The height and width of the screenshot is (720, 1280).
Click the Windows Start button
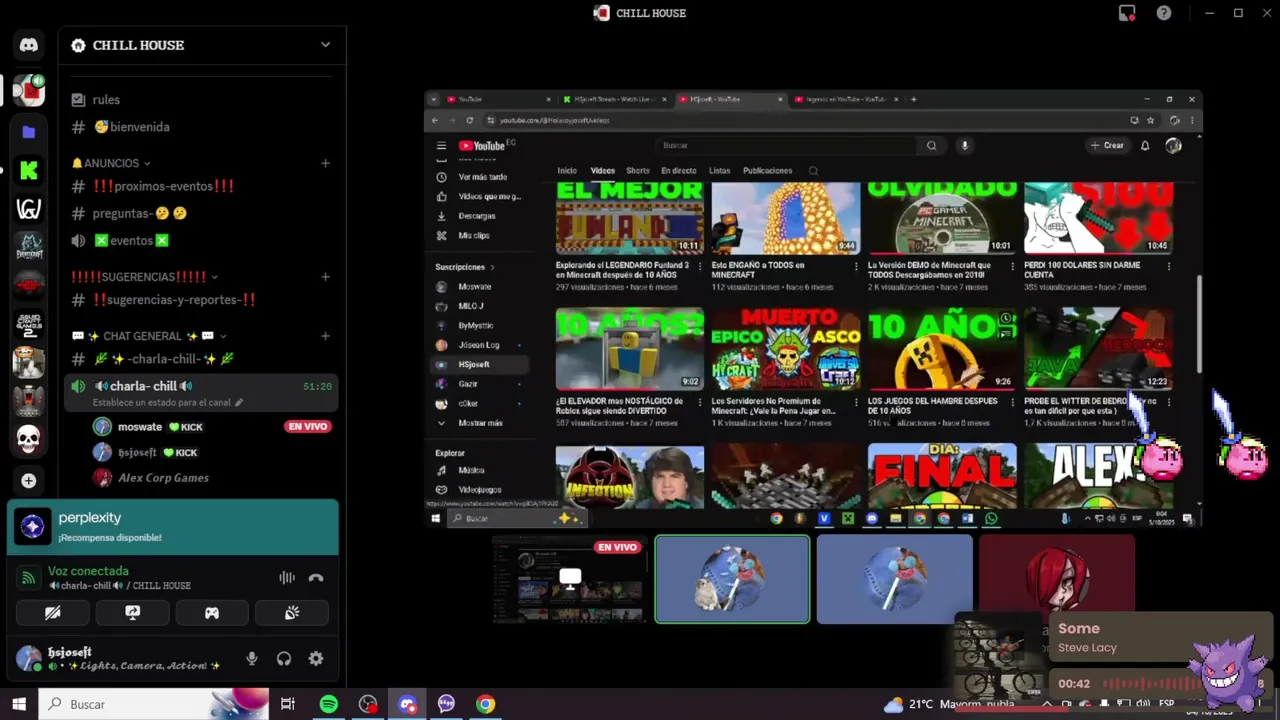(x=18, y=704)
